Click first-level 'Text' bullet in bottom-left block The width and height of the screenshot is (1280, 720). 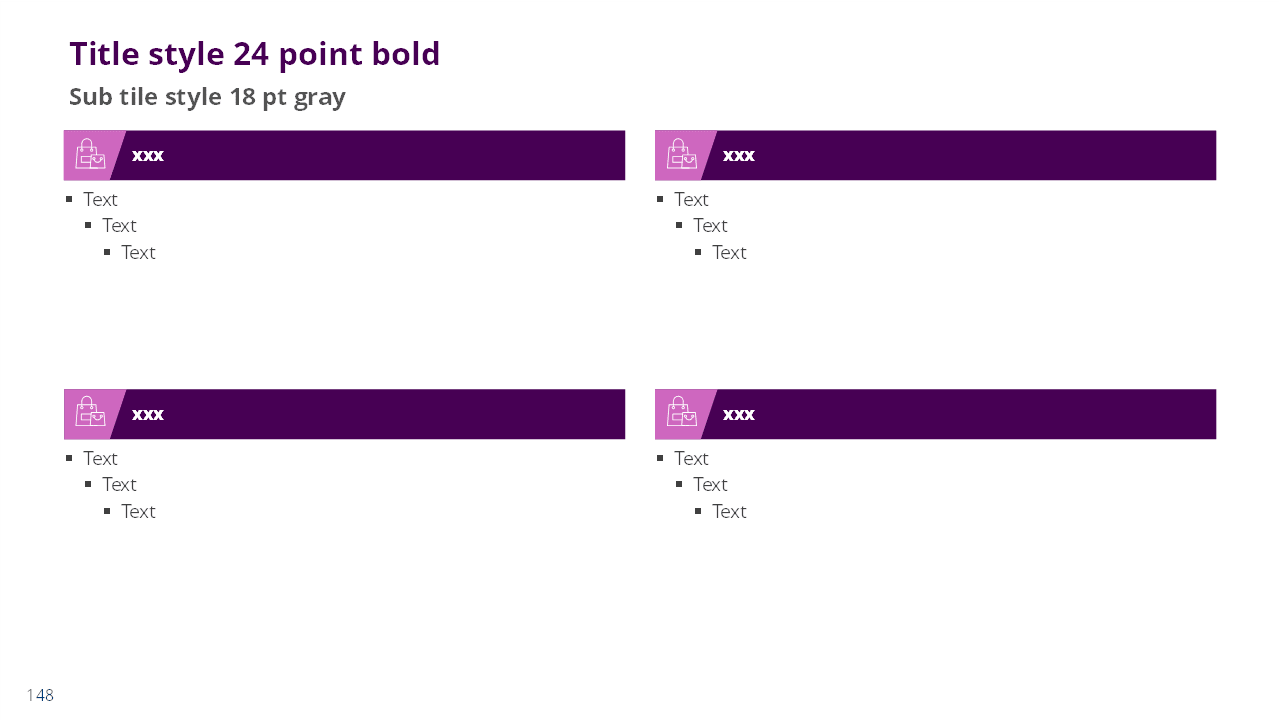tap(100, 458)
